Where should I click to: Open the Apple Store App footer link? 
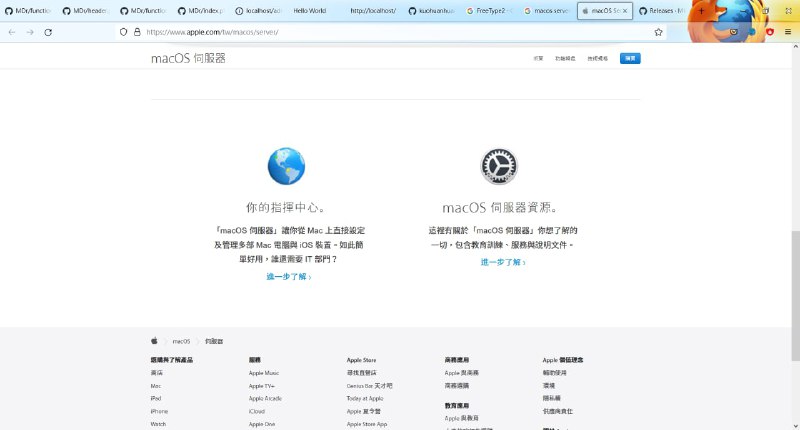(x=367, y=424)
